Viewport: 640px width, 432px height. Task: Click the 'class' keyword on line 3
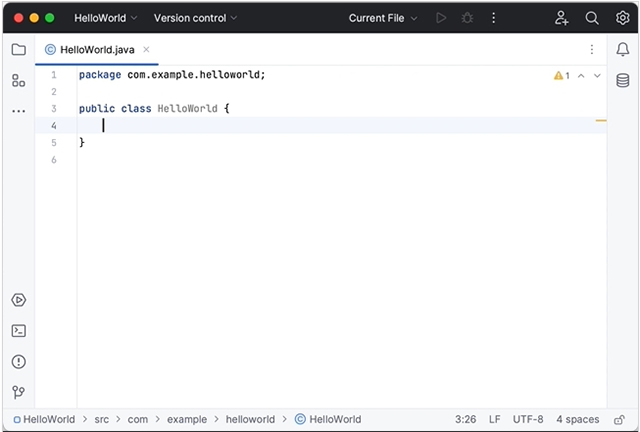click(136, 109)
